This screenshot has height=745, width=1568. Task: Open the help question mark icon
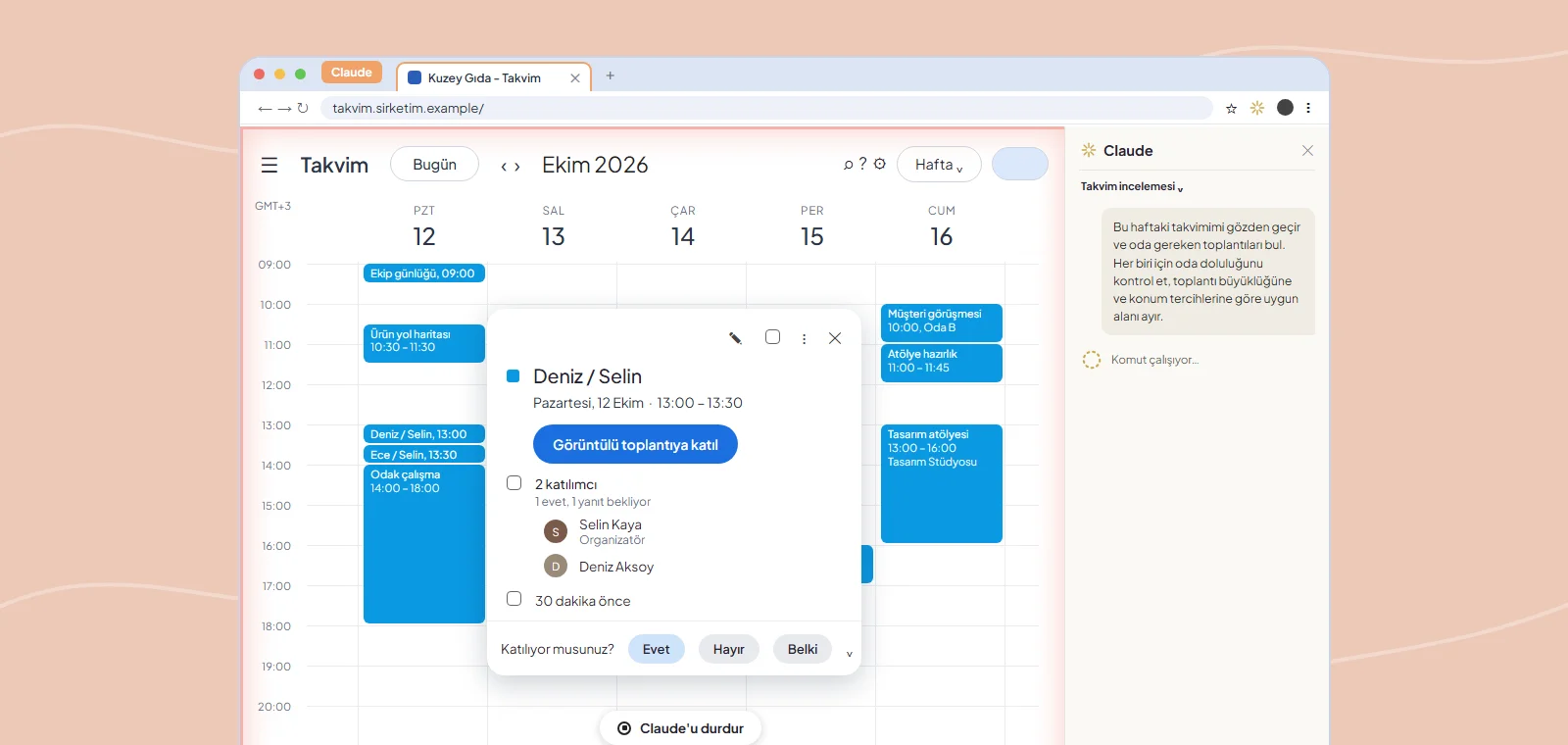pos(862,164)
